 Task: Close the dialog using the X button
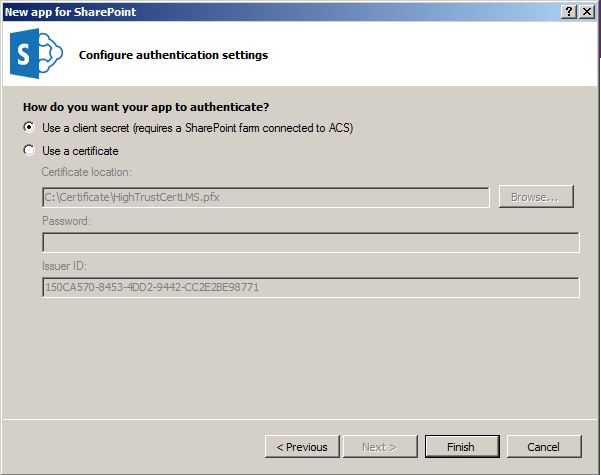coord(587,12)
